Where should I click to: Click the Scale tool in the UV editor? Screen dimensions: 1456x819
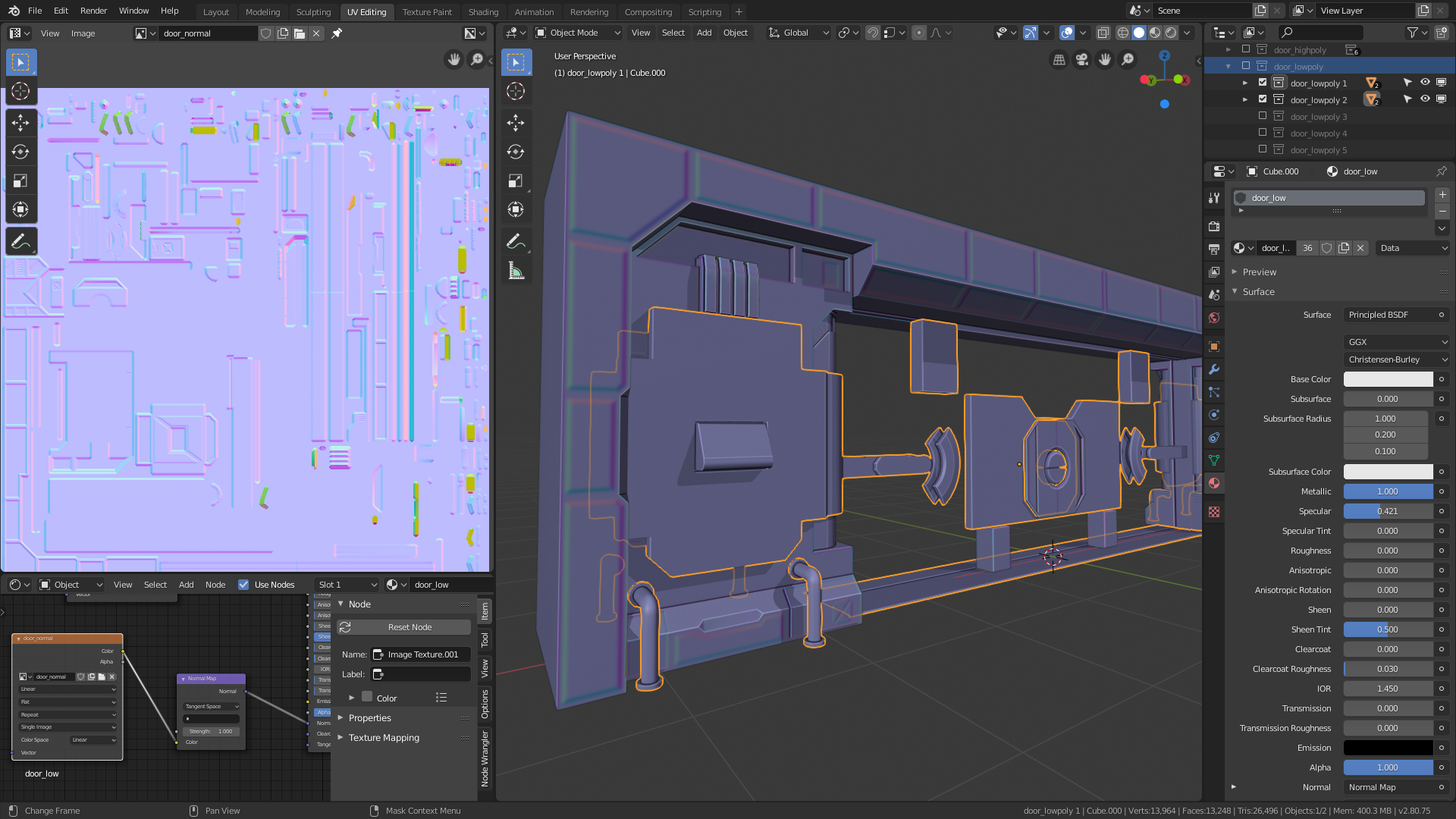[20, 180]
